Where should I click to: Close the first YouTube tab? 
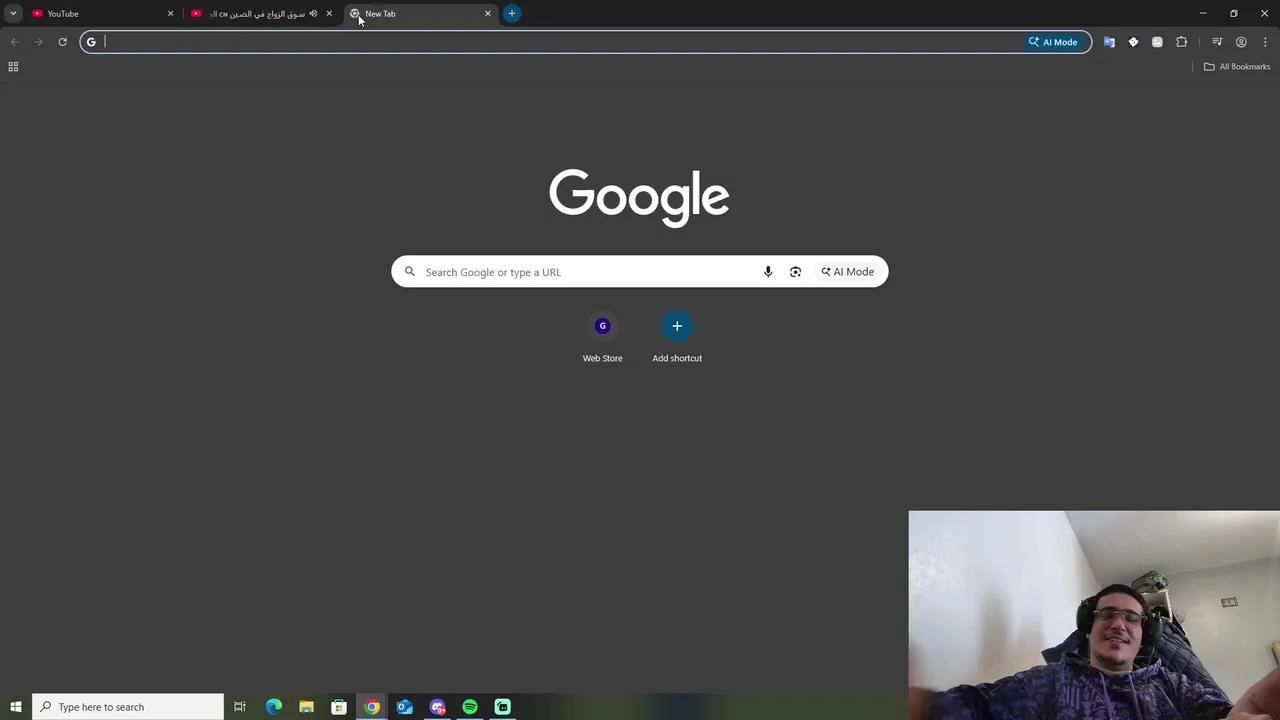pos(170,13)
